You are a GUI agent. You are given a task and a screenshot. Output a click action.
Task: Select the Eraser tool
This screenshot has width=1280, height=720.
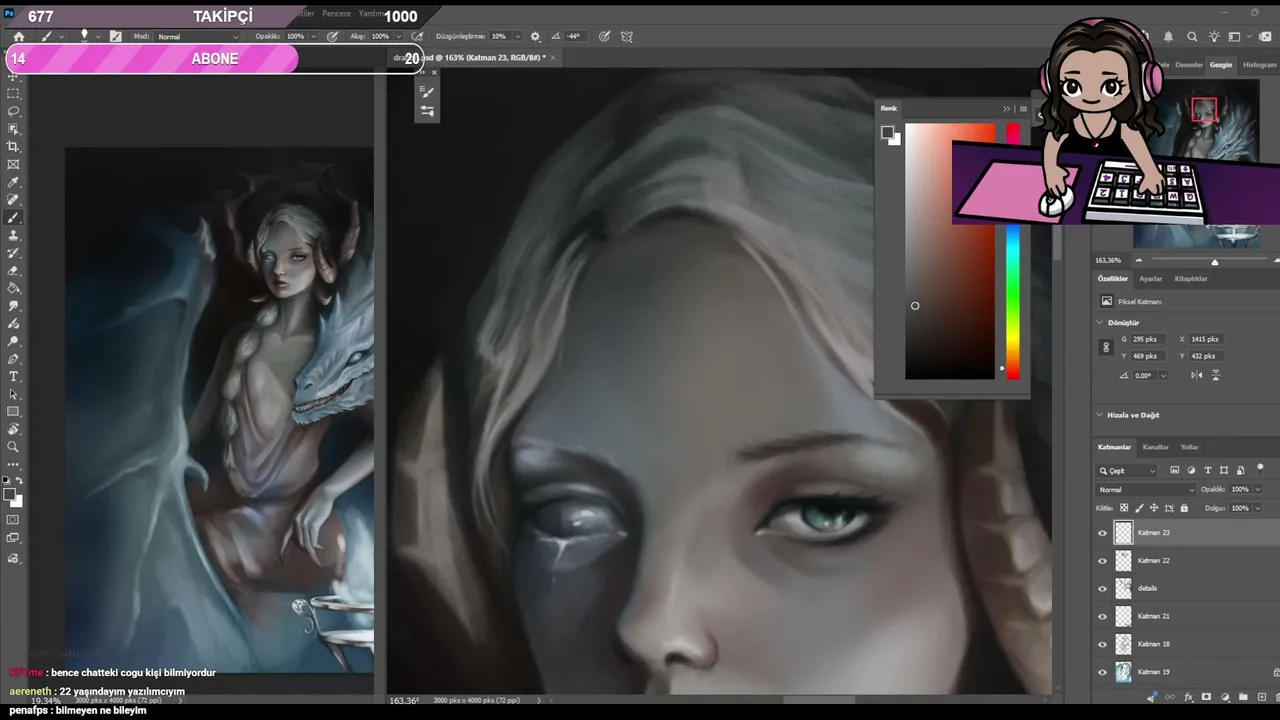(x=13, y=271)
